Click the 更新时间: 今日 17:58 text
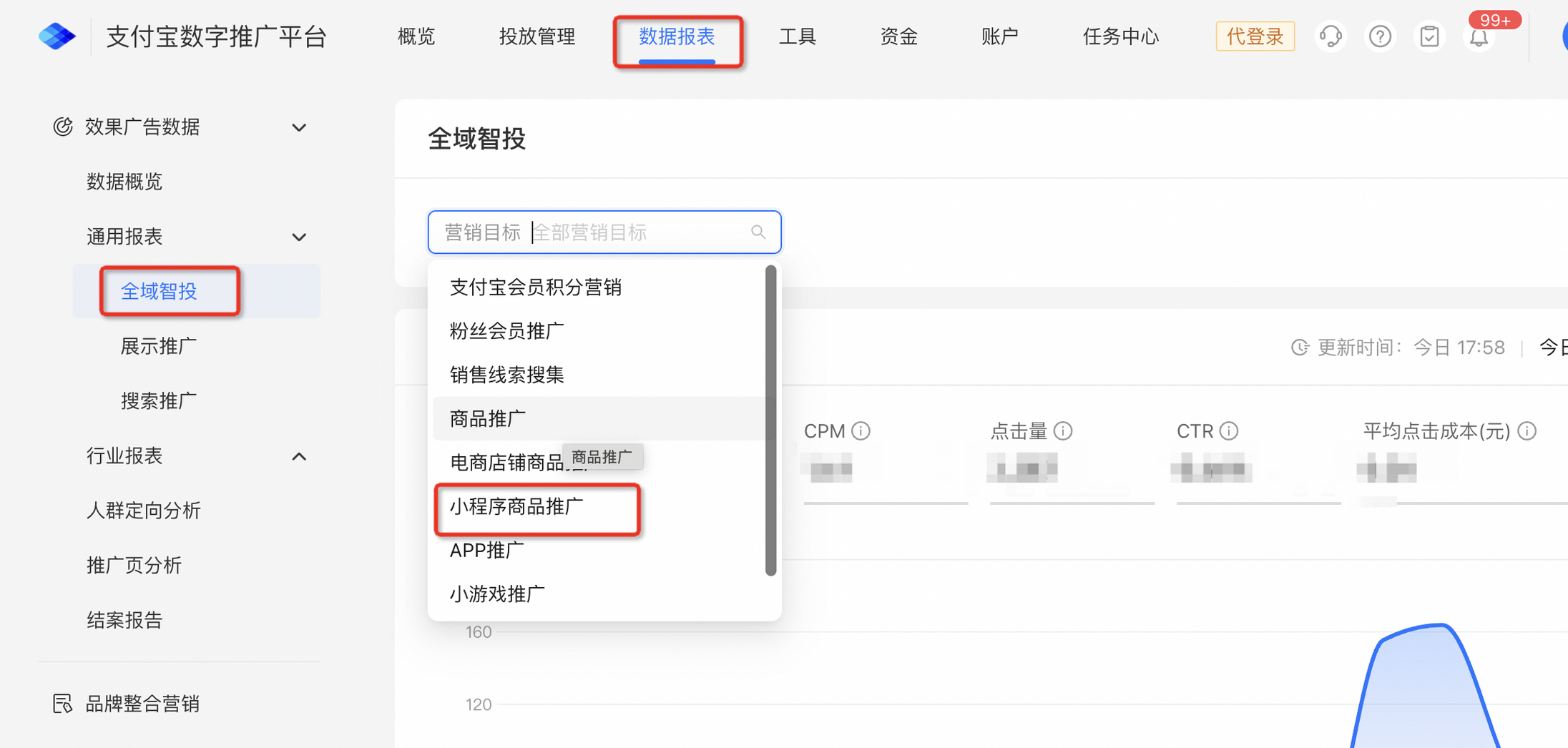Image resolution: width=1568 pixels, height=748 pixels. point(1411,348)
